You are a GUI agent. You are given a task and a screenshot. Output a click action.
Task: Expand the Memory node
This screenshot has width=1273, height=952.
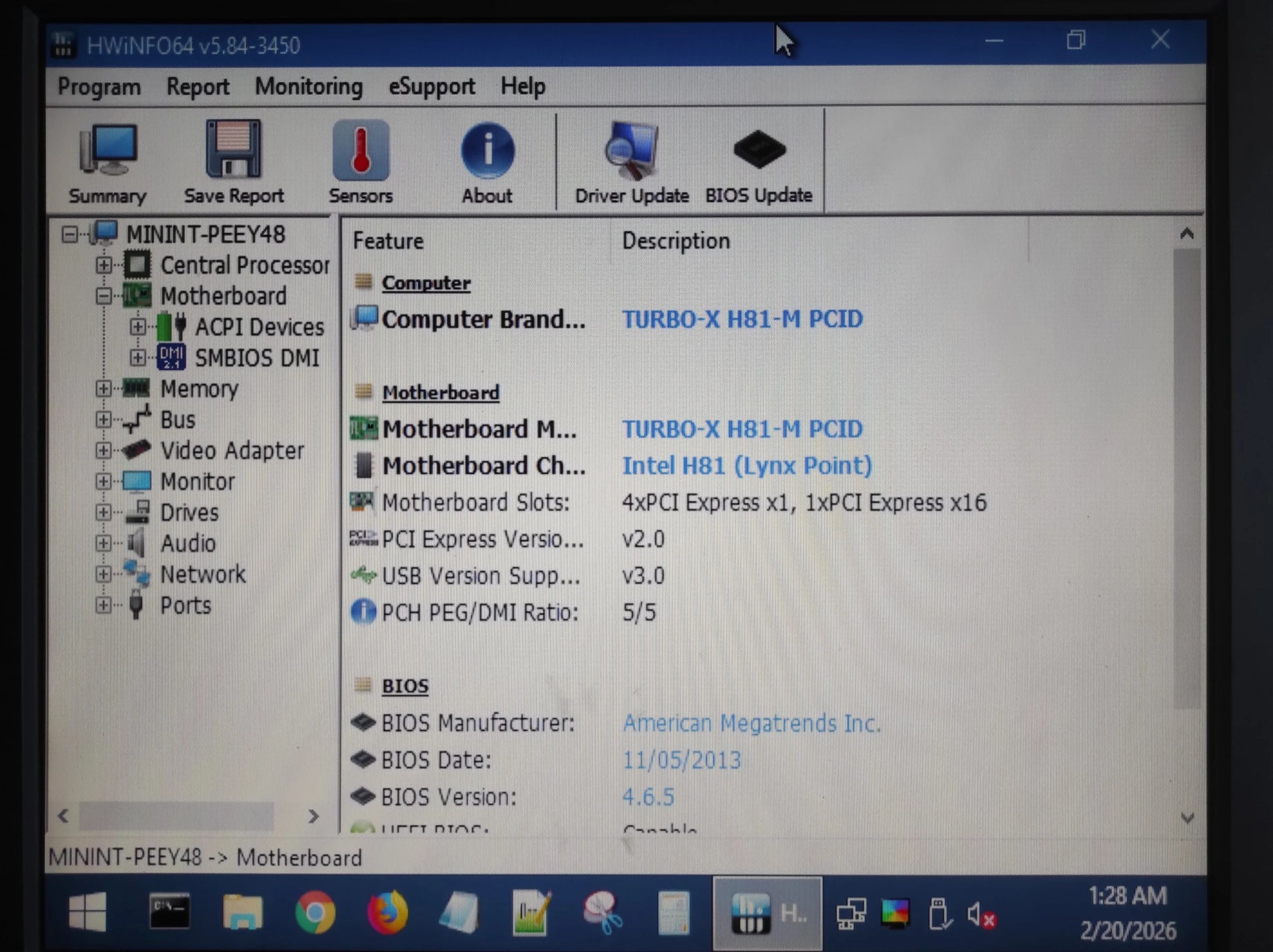tap(103, 388)
